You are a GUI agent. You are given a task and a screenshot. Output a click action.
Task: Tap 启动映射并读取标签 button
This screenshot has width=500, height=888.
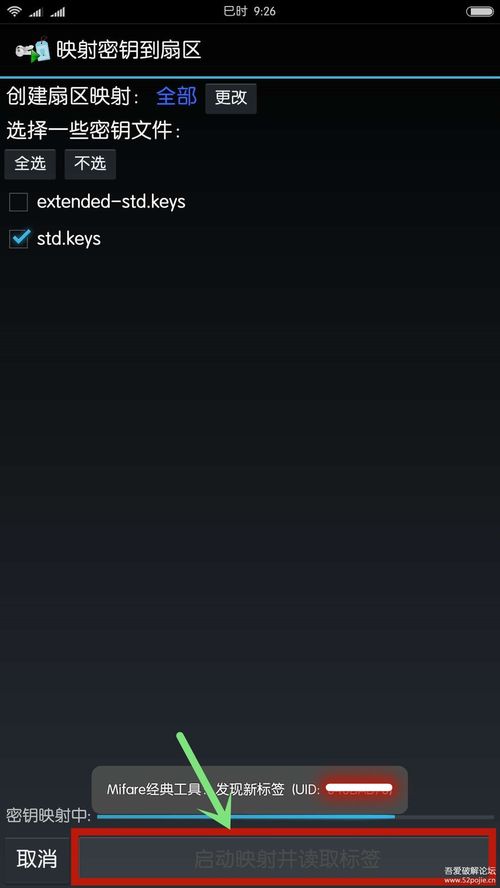point(287,859)
